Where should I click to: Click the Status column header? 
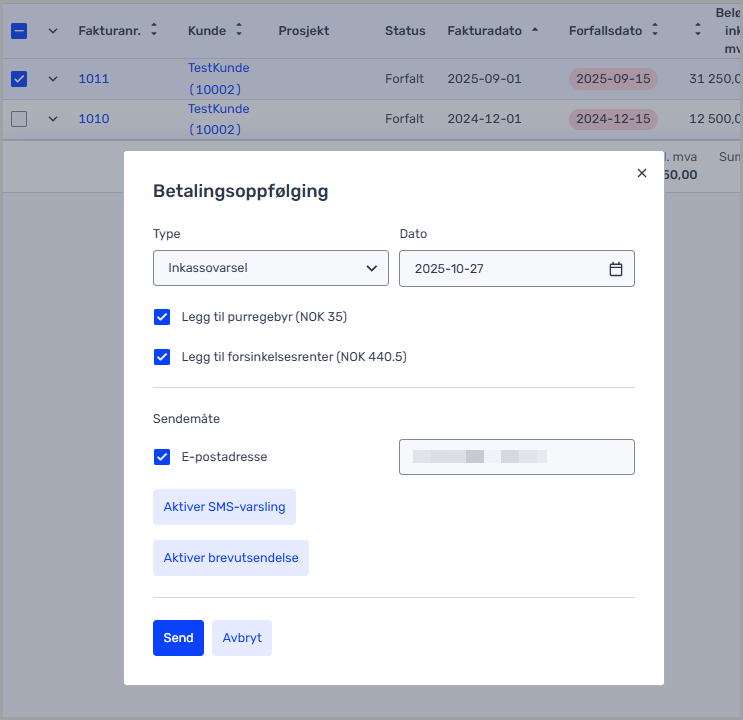click(405, 31)
